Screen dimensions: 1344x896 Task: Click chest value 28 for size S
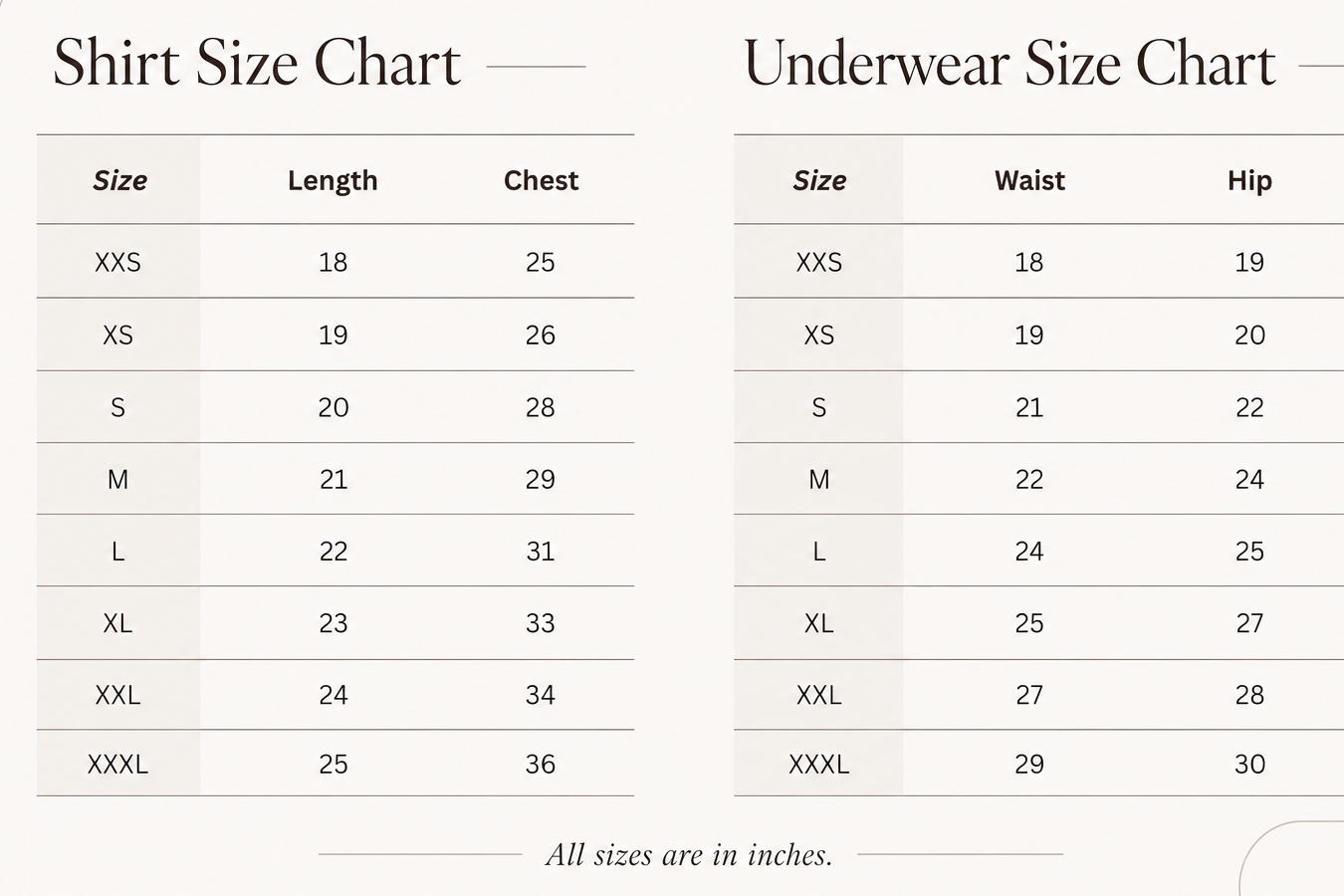[541, 407]
